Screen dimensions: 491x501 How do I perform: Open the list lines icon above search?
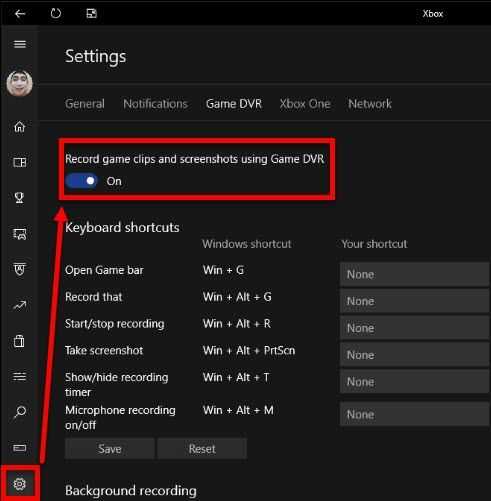20,377
